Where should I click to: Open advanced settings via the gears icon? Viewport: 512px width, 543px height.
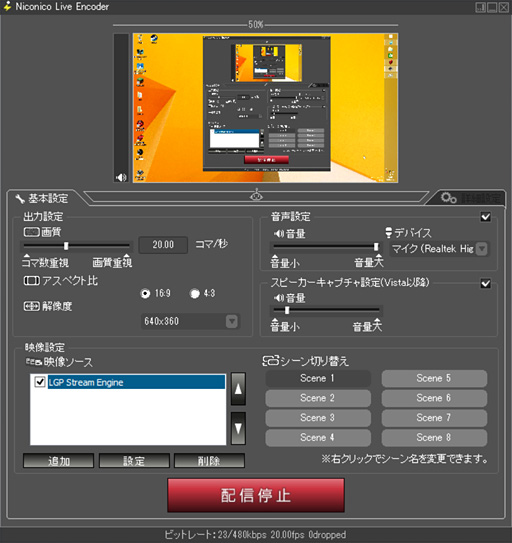pos(449,198)
